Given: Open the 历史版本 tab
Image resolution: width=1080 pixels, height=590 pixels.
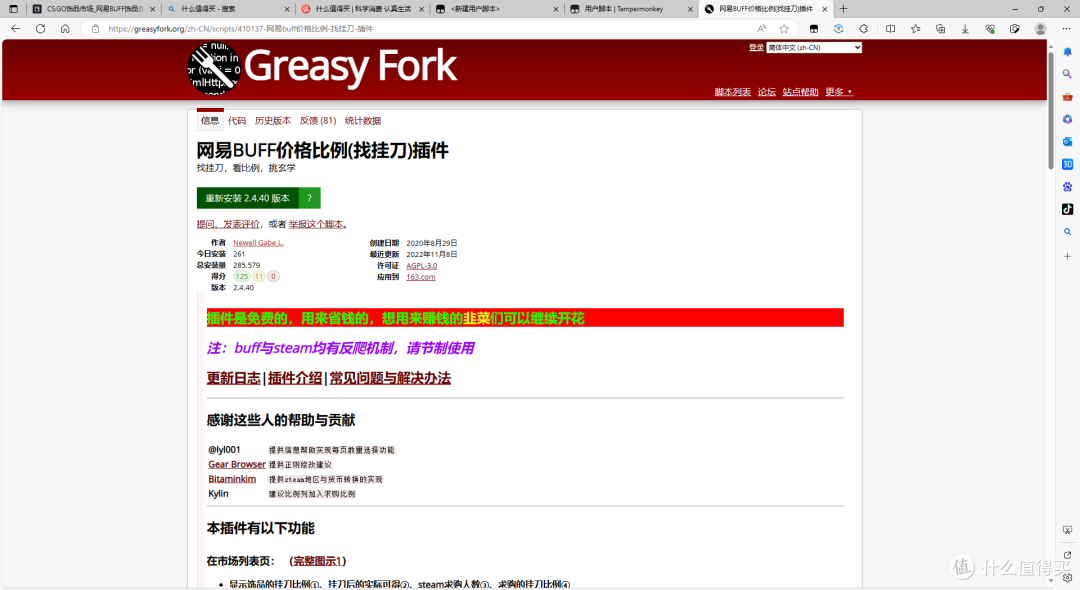Looking at the screenshot, I should pos(273,120).
